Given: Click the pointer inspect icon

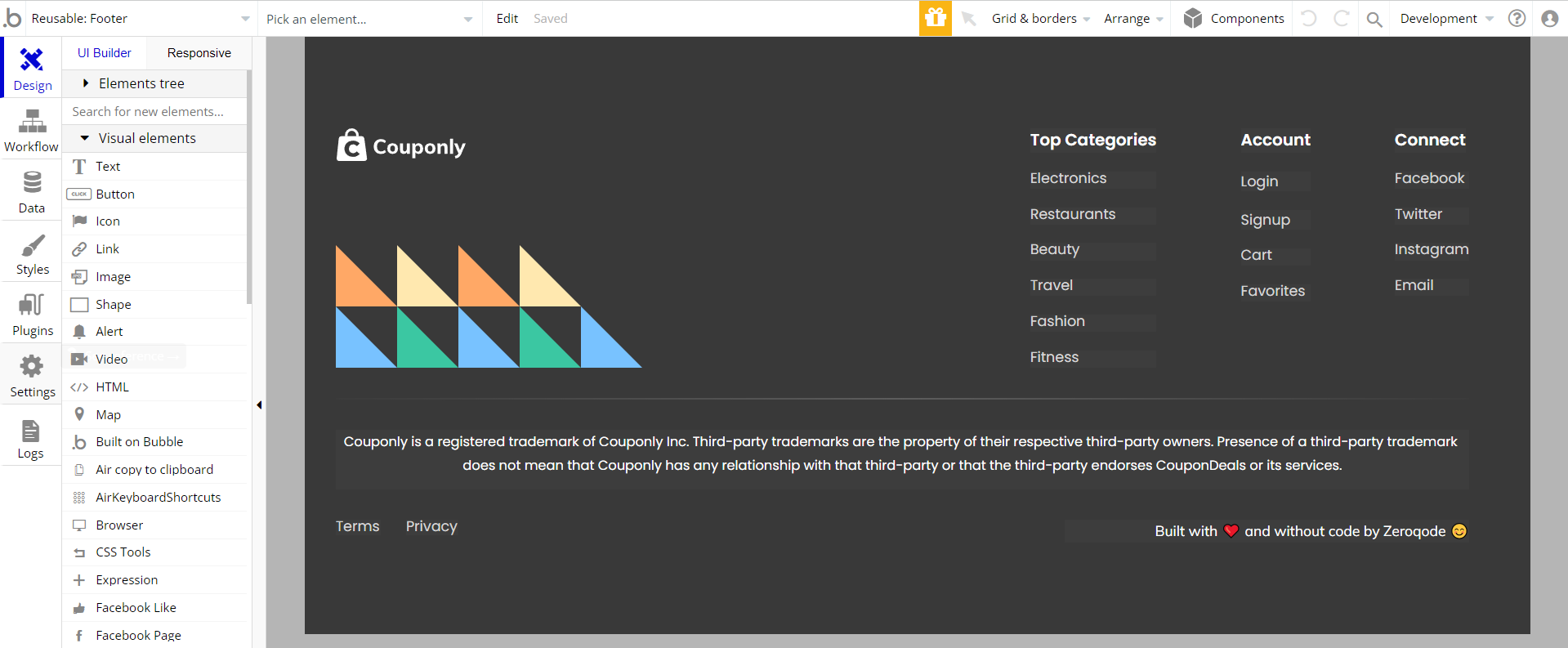Looking at the screenshot, I should click(969, 18).
